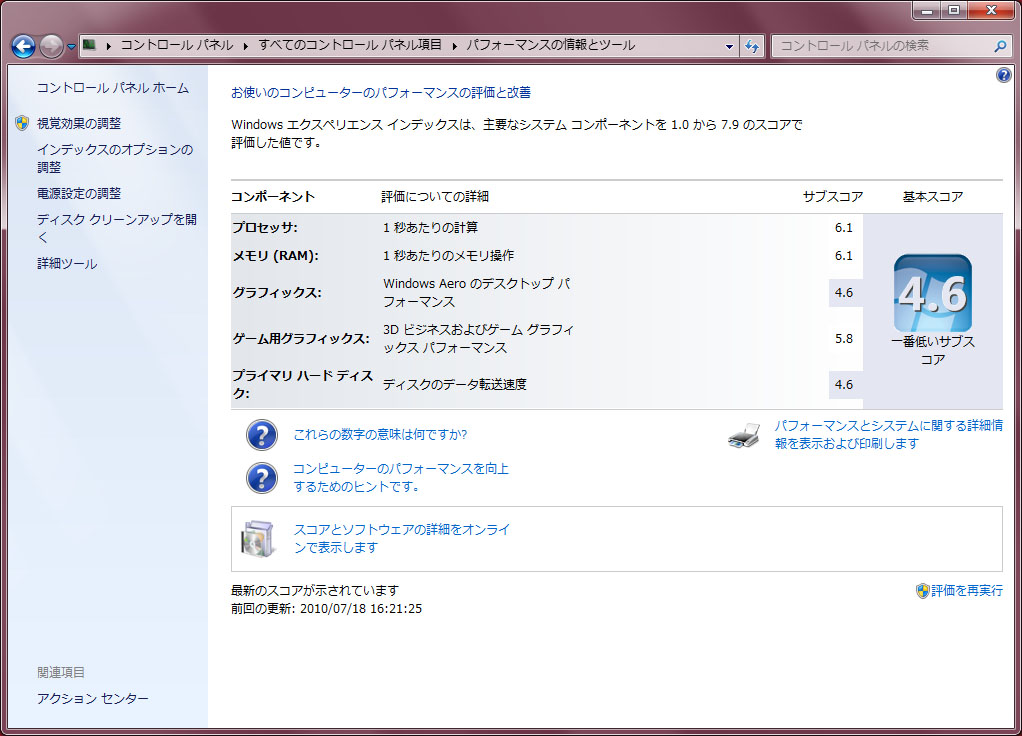Viewport: 1022px width, 736px height.
Task: Click the blue Back navigation arrow
Action: pos(23,46)
